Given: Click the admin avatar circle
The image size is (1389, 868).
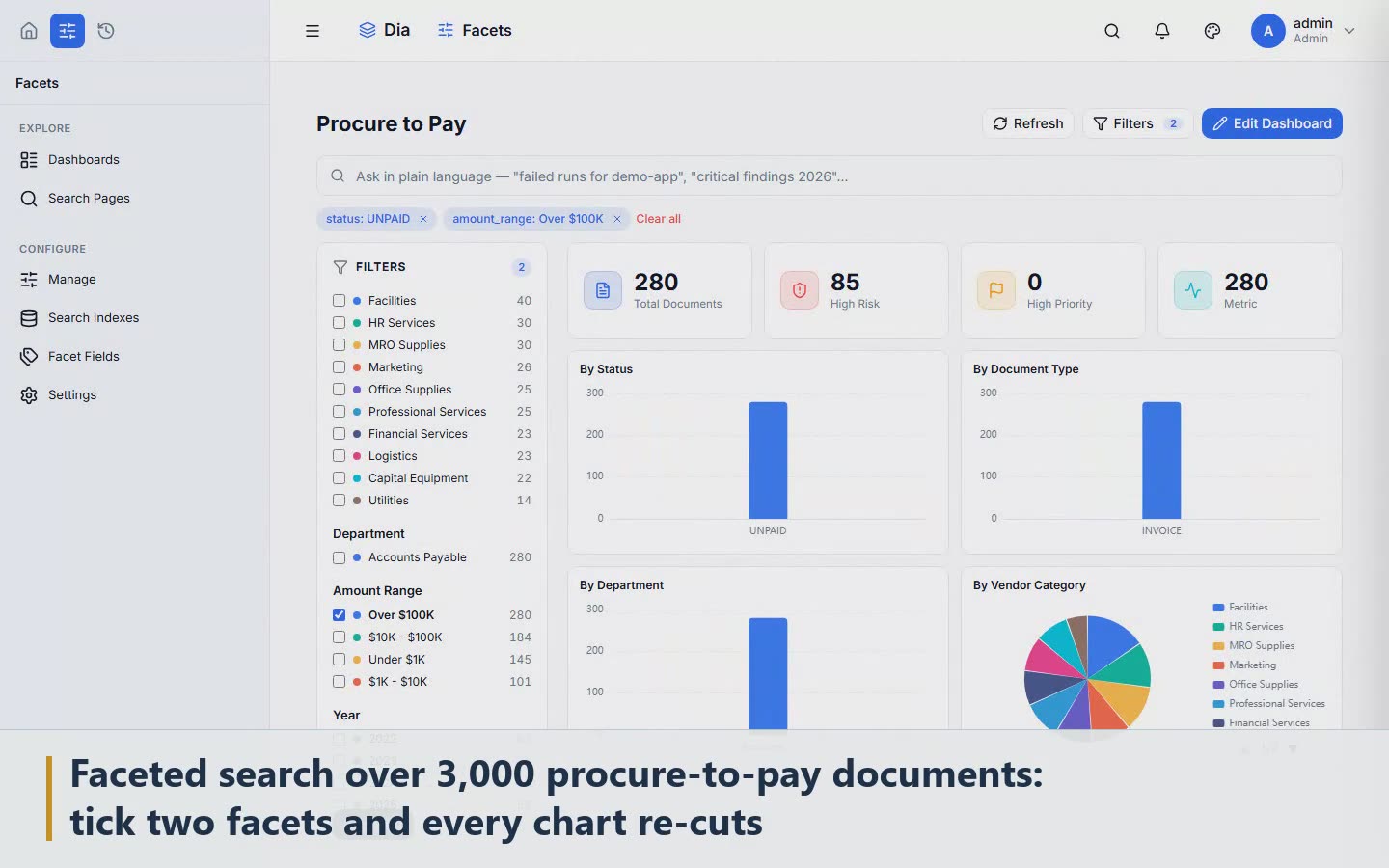Looking at the screenshot, I should [1268, 31].
